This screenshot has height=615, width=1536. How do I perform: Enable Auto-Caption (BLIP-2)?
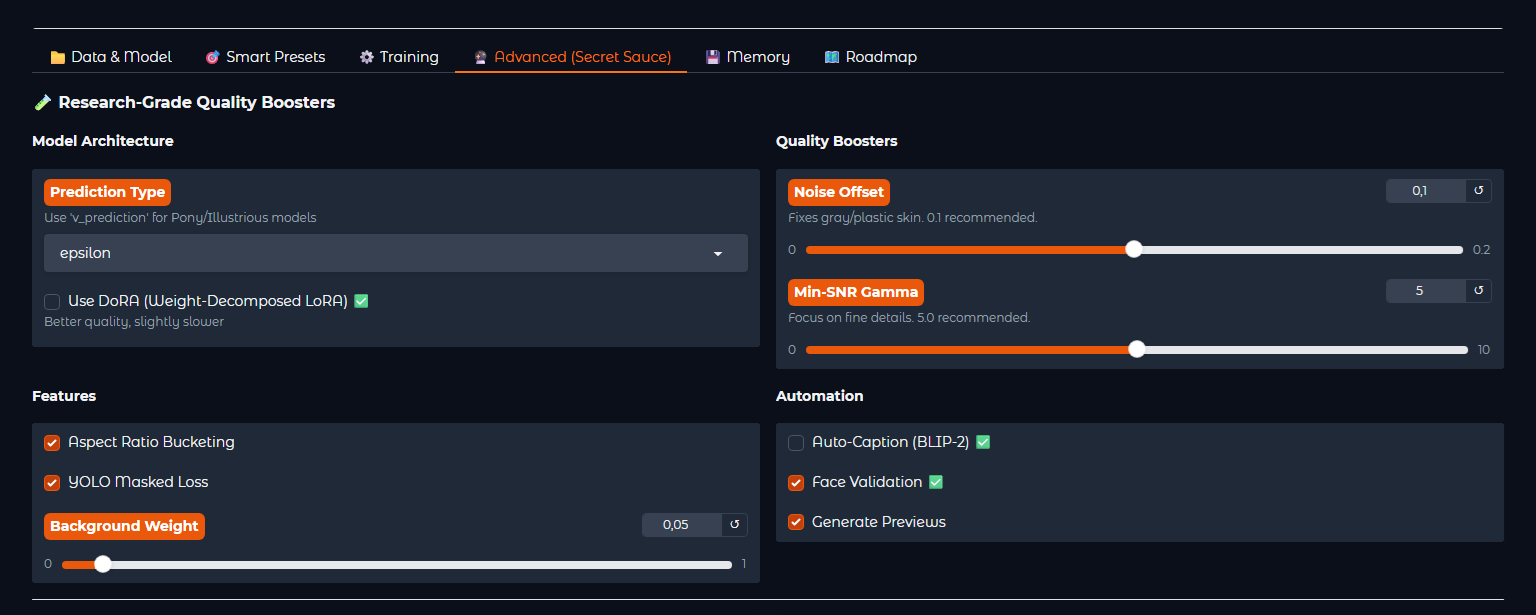click(796, 442)
